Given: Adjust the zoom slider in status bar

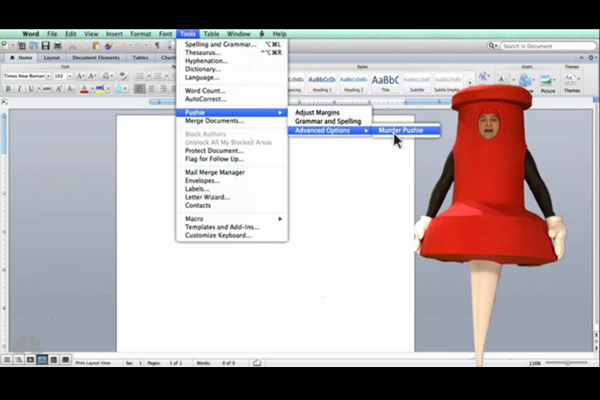Looking at the screenshot, I should click(565, 361).
